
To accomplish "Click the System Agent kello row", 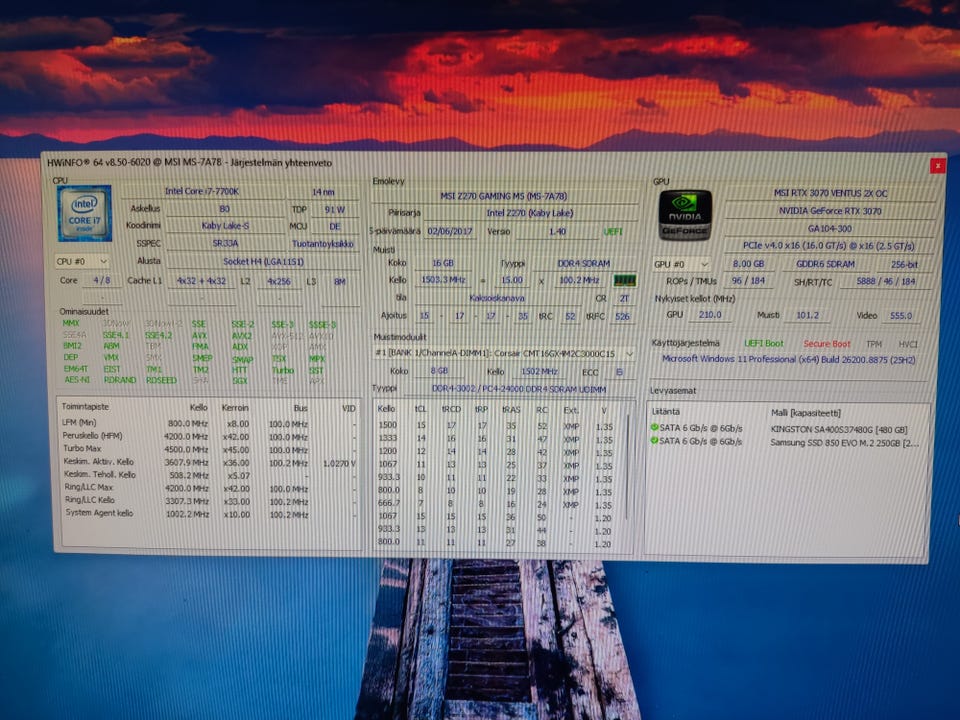I will [209, 514].
